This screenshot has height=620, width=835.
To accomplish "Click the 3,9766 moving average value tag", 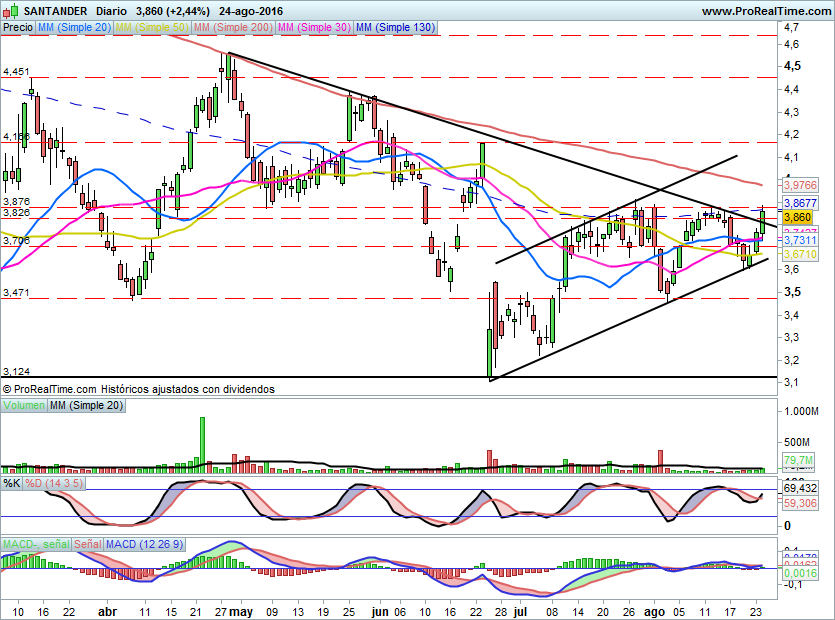I will pos(799,185).
